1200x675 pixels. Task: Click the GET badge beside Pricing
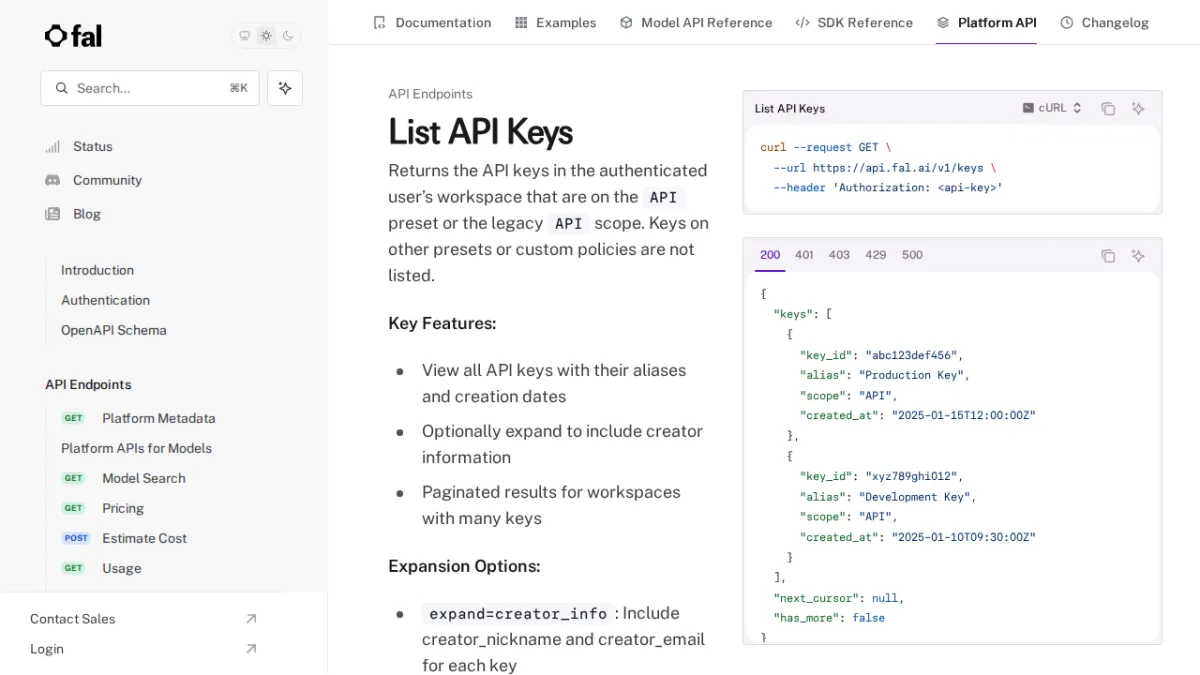click(x=74, y=508)
